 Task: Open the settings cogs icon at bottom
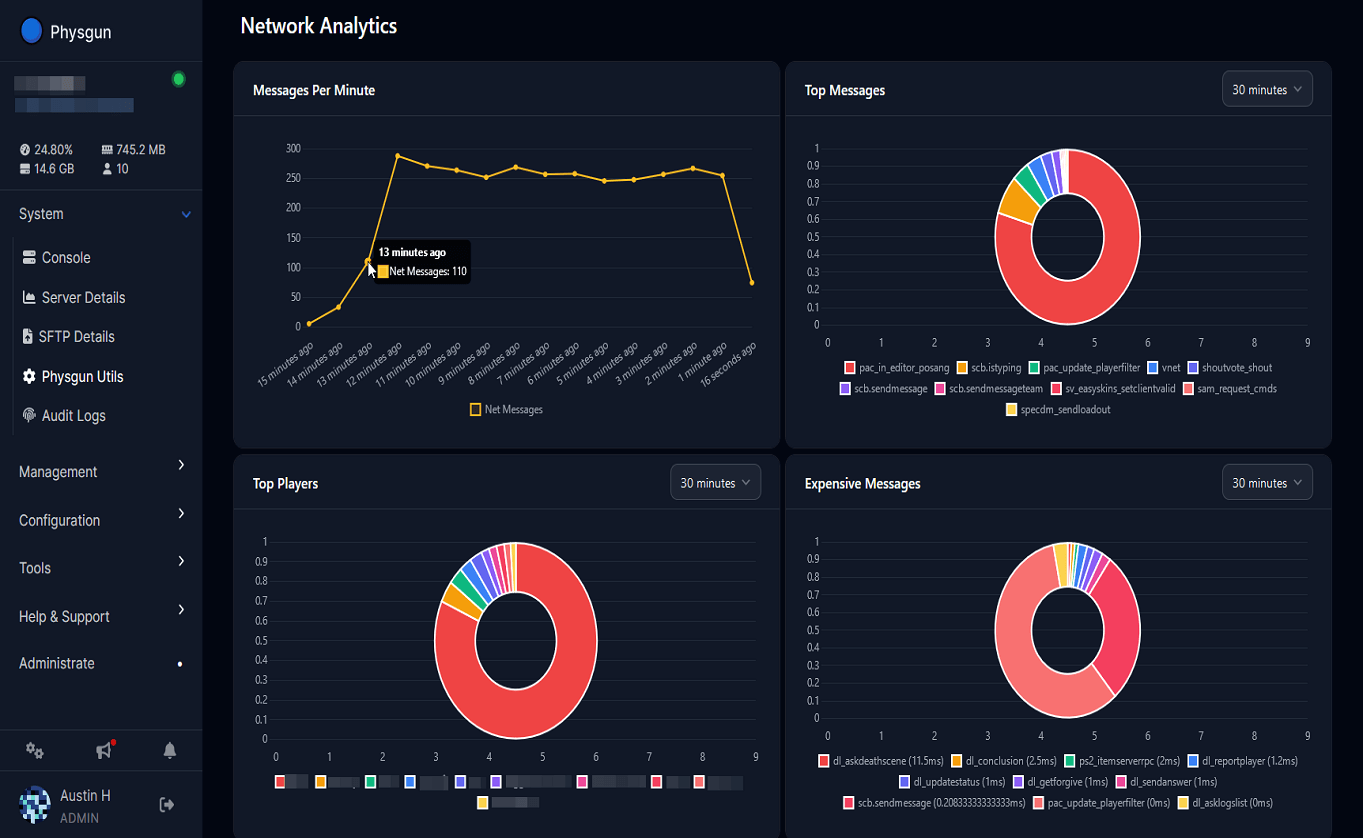pos(35,750)
